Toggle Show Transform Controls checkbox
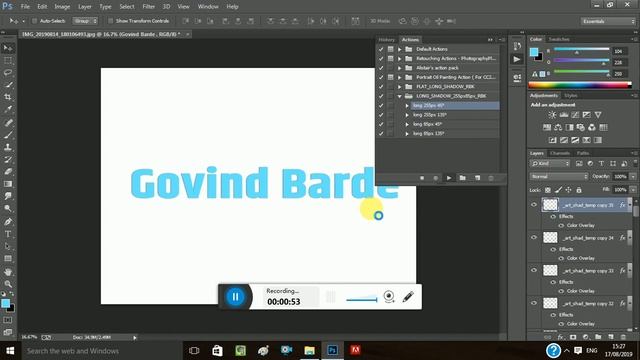640x360 pixels. coord(110,21)
